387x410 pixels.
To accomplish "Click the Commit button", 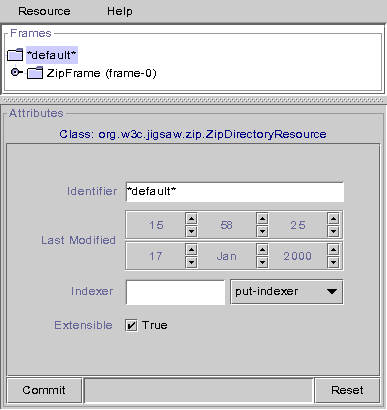I will point(44,390).
